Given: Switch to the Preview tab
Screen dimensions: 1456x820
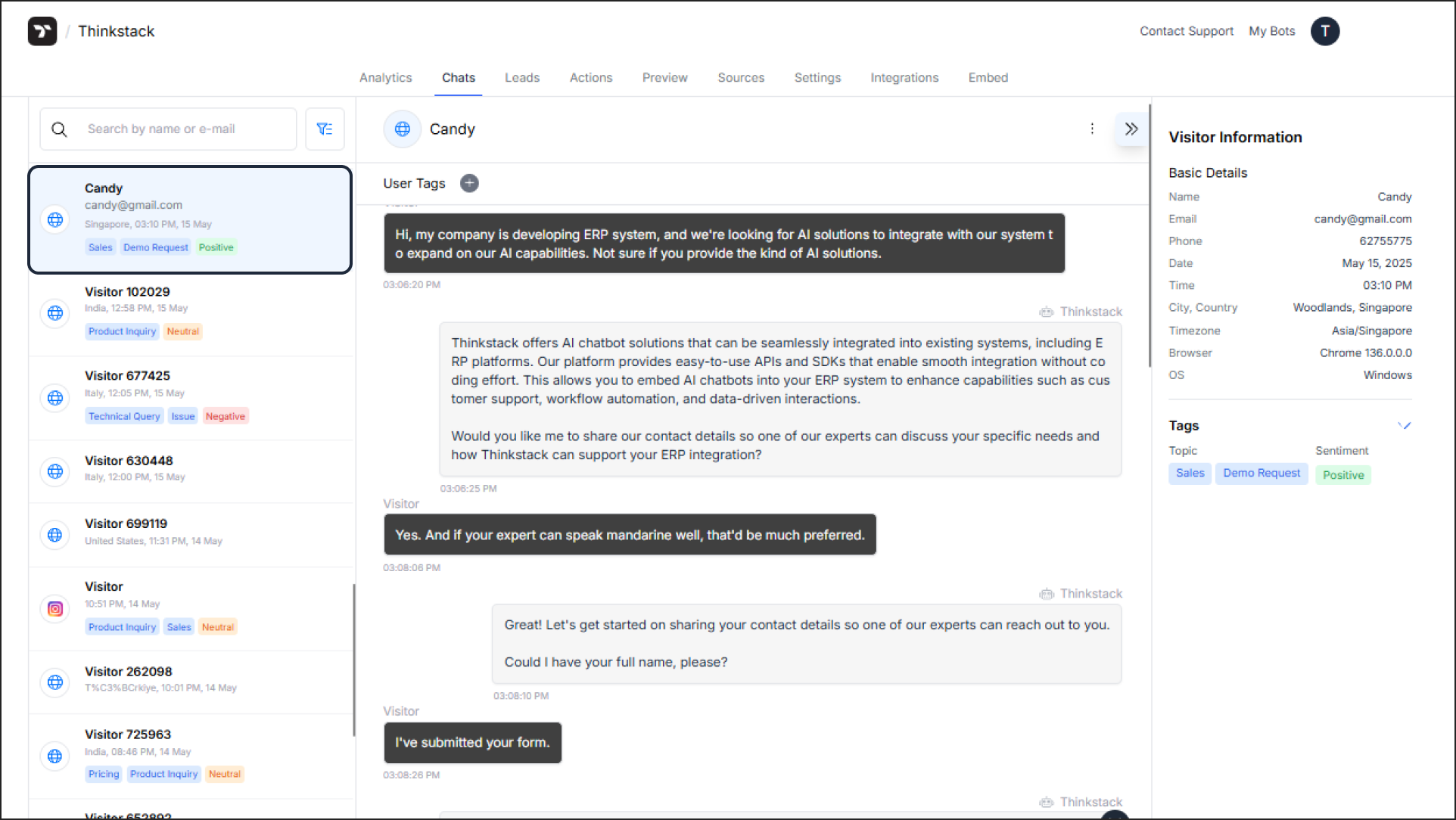Looking at the screenshot, I should pos(665,77).
